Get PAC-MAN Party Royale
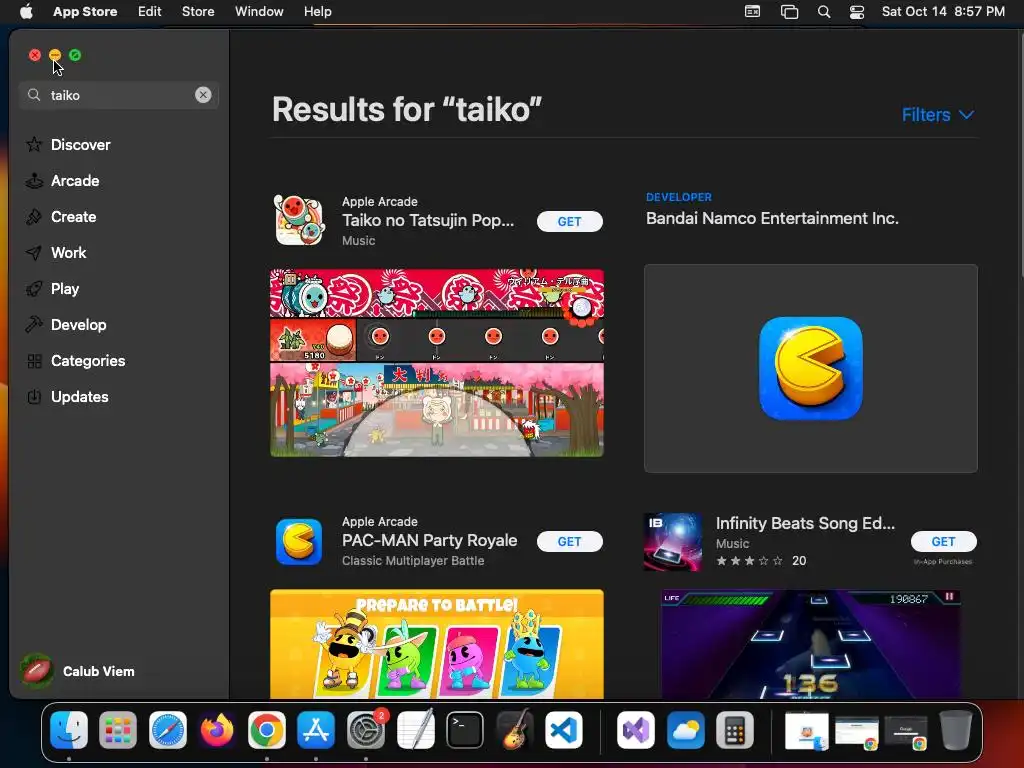 (569, 541)
